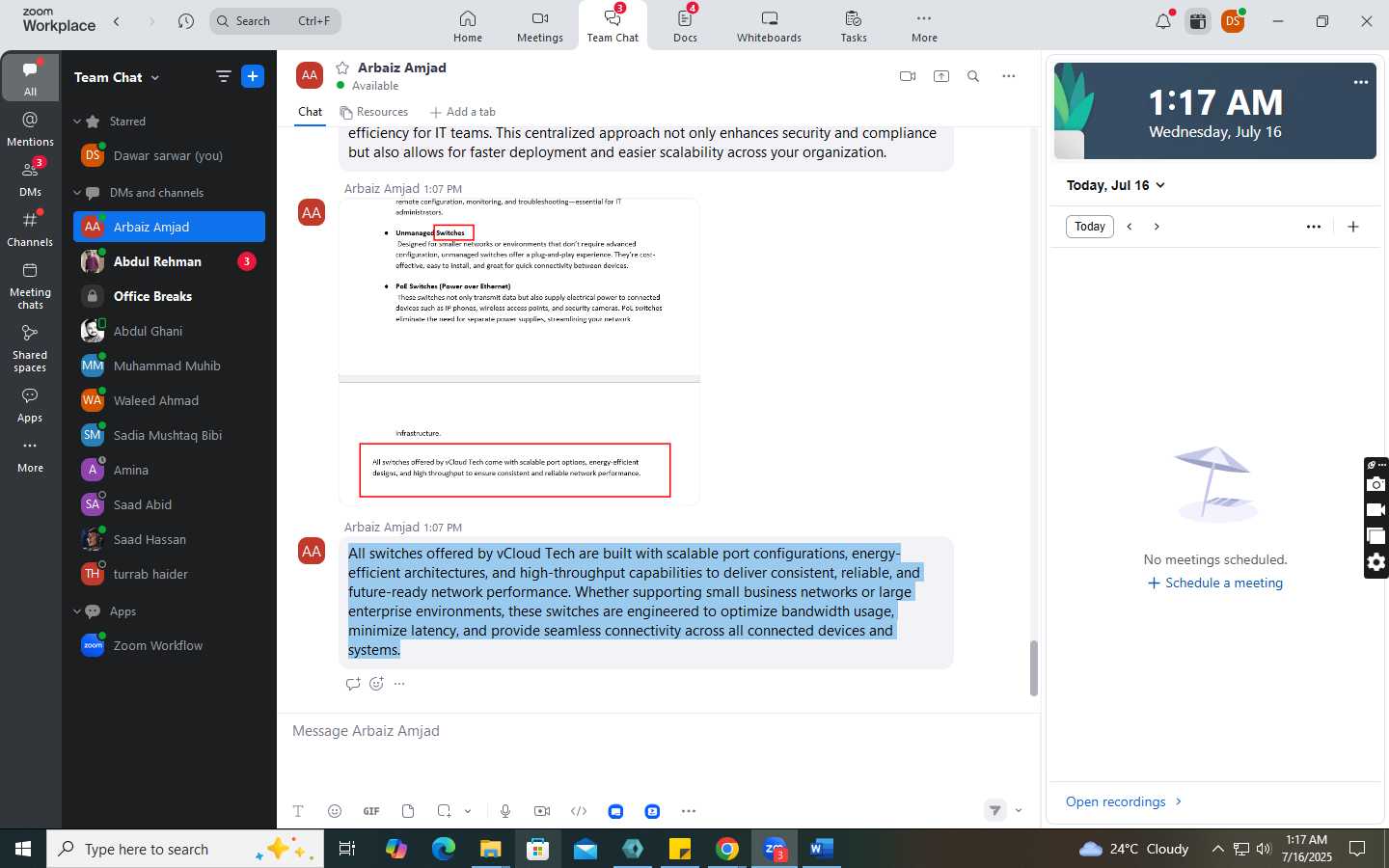Open the calendar panel icon in header

pyautogui.click(x=1198, y=21)
